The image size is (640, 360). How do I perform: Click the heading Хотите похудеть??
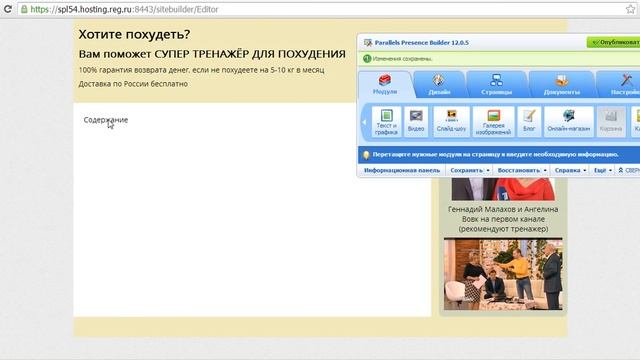click(134, 34)
